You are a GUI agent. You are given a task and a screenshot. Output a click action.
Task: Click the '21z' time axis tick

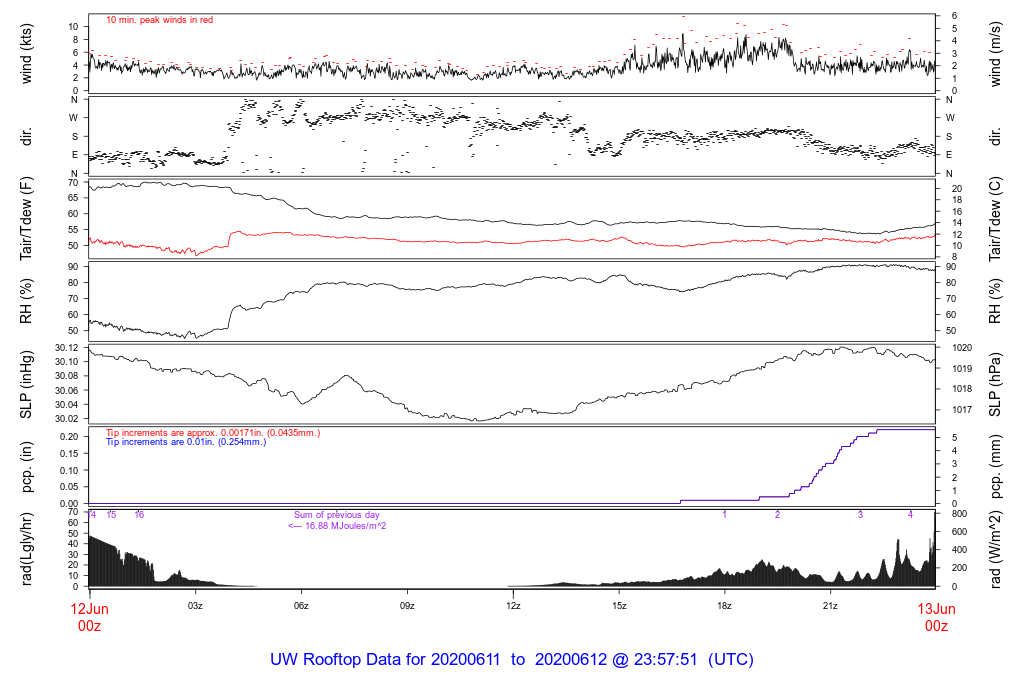coord(830,606)
